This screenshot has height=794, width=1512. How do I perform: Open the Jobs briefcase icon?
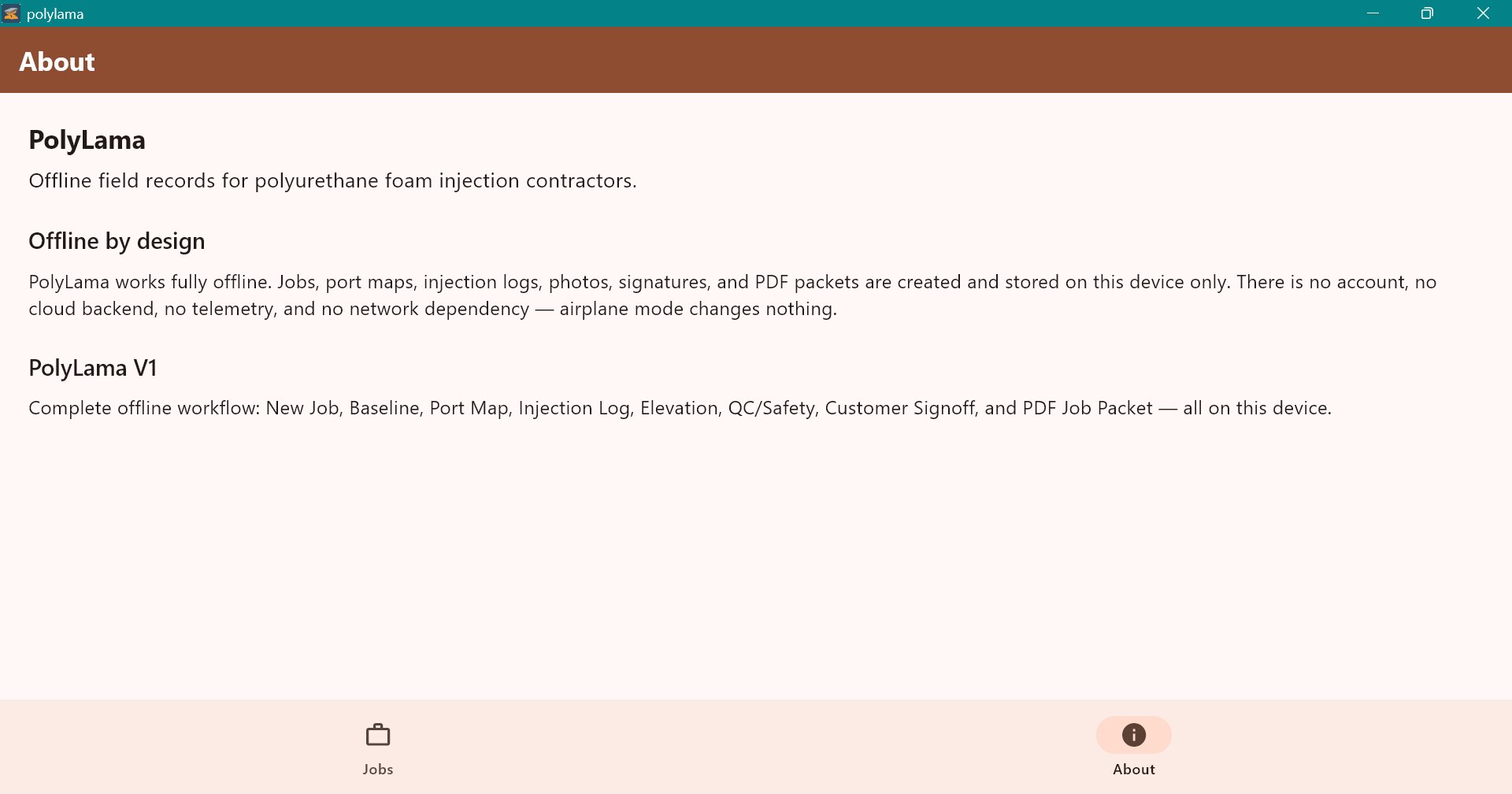[378, 735]
